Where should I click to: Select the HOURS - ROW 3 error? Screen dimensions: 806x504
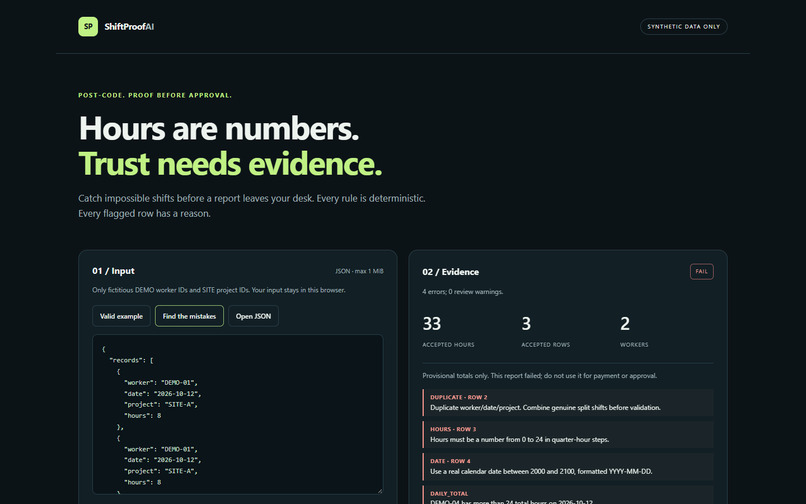click(568, 435)
